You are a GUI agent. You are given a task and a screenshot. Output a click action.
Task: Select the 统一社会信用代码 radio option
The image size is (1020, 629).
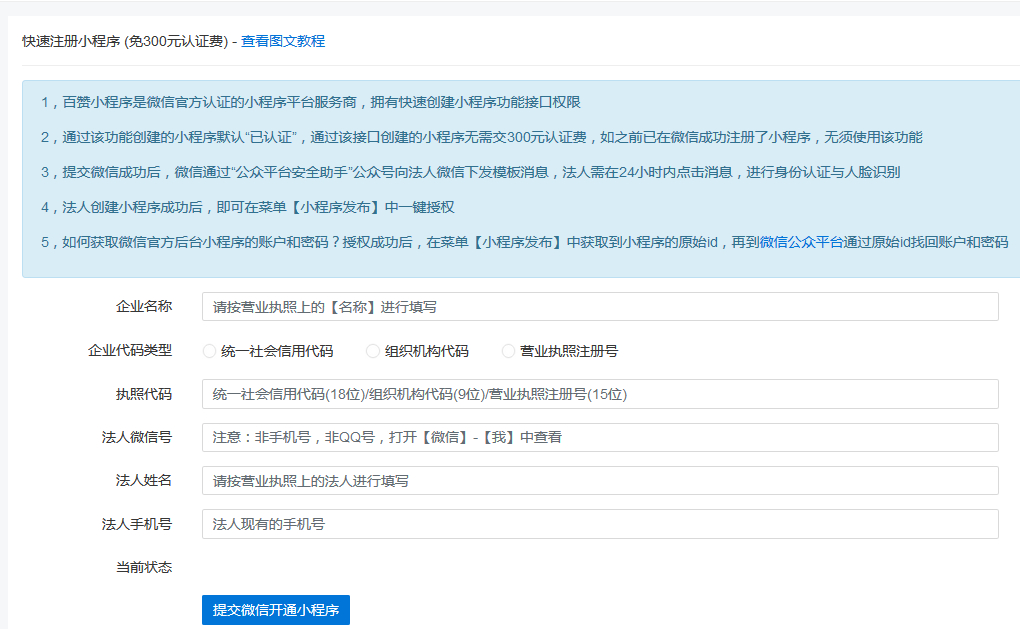pos(209,351)
